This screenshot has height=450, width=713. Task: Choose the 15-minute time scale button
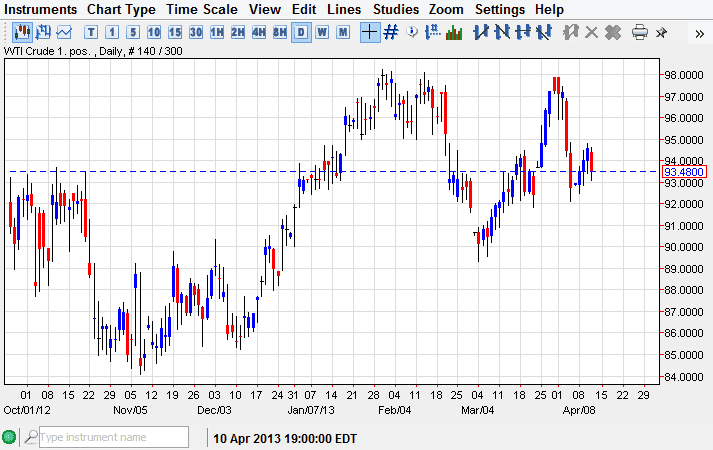tap(175, 32)
